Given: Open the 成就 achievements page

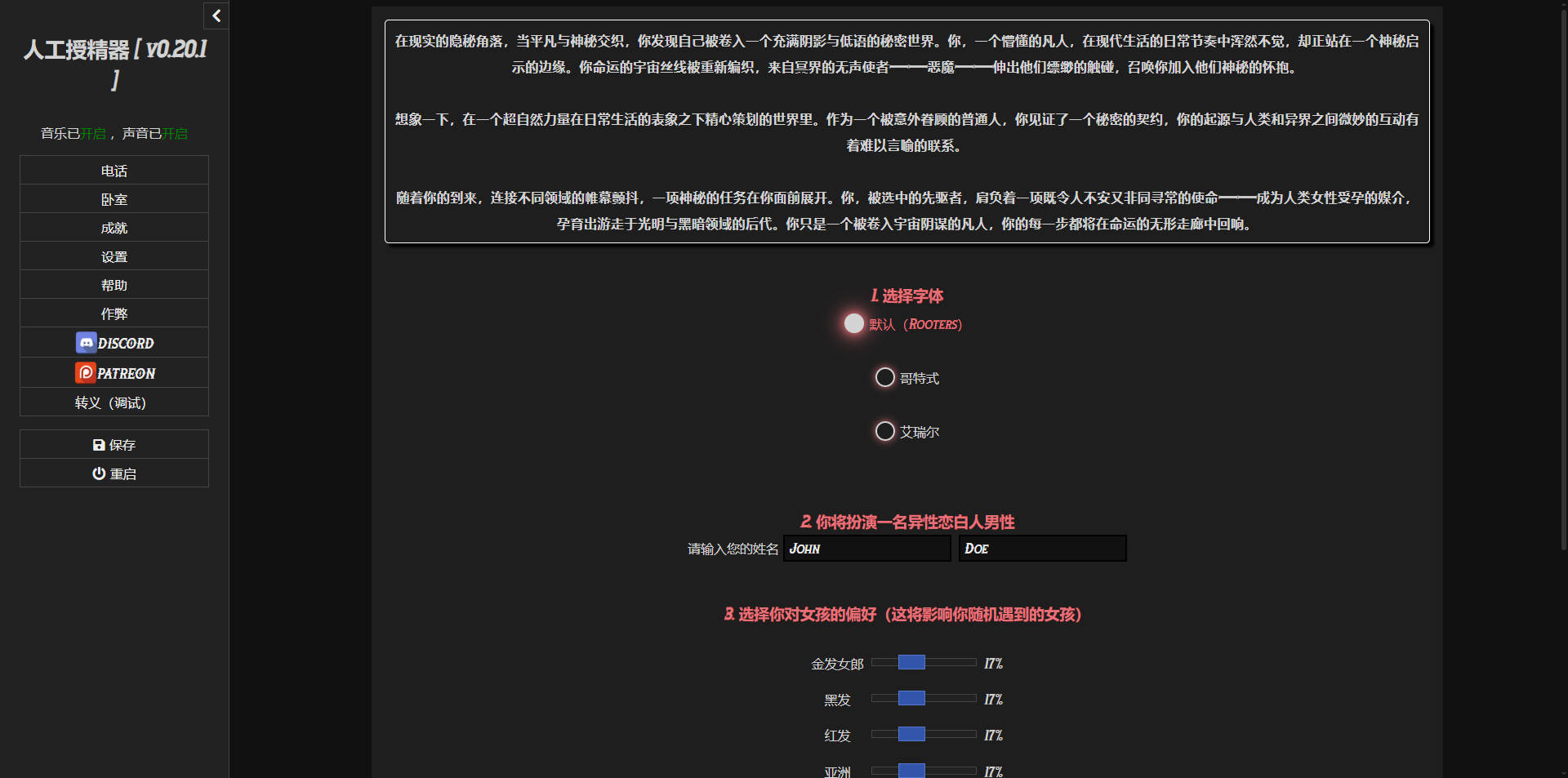Looking at the screenshot, I should click(114, 228).
